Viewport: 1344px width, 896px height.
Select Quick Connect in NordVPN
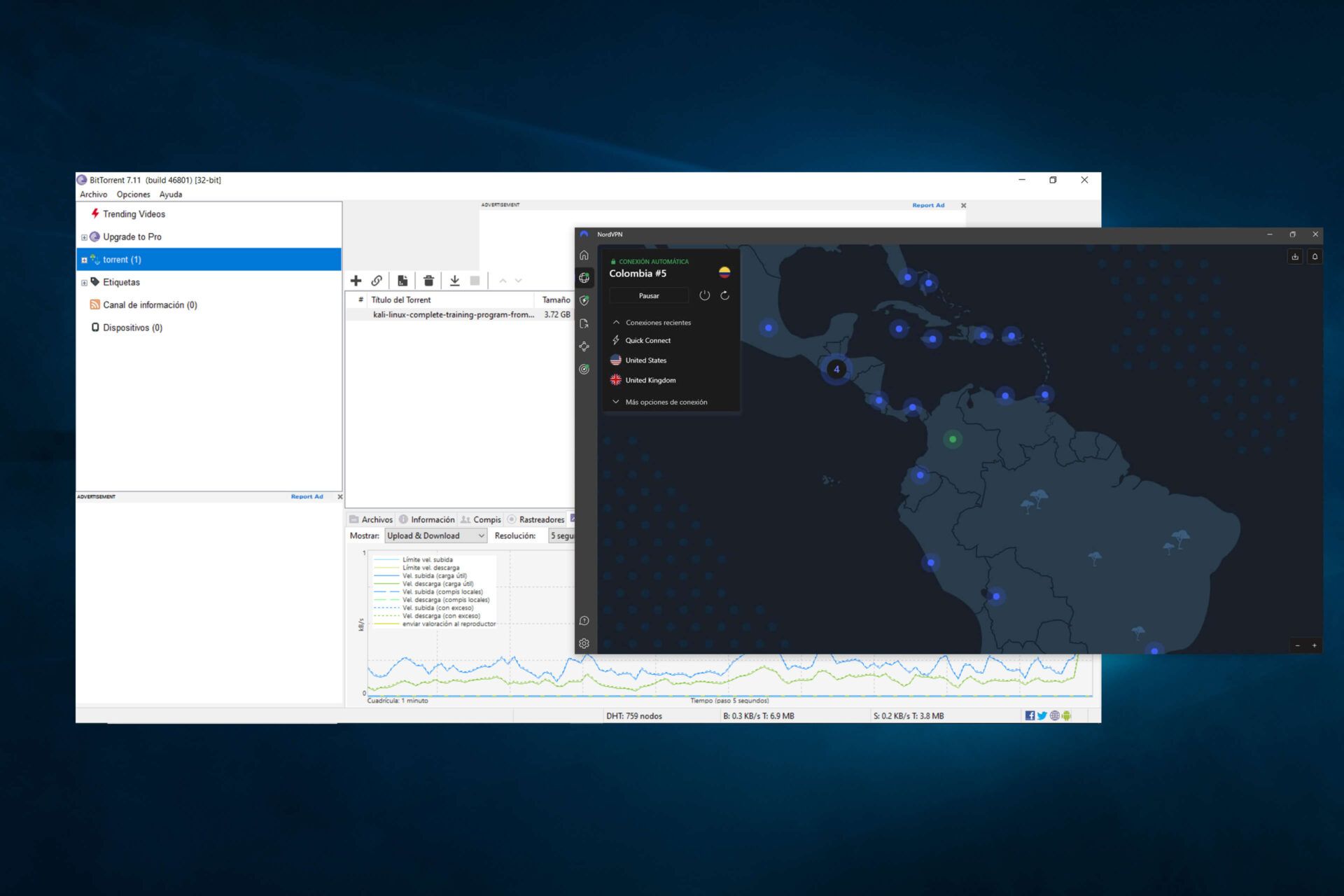click(647, 340)
